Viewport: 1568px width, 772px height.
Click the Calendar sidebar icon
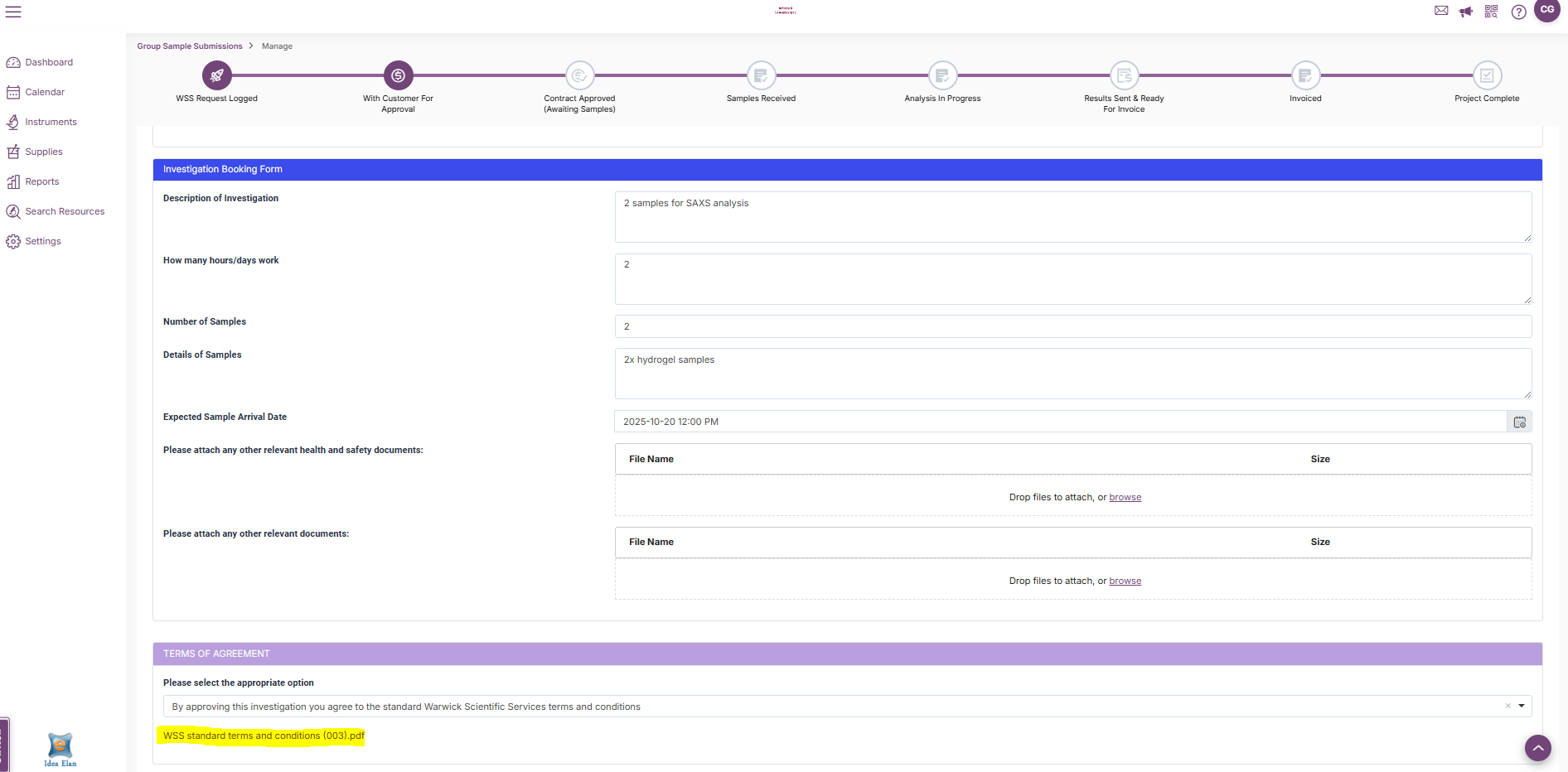tap(13, 92)
